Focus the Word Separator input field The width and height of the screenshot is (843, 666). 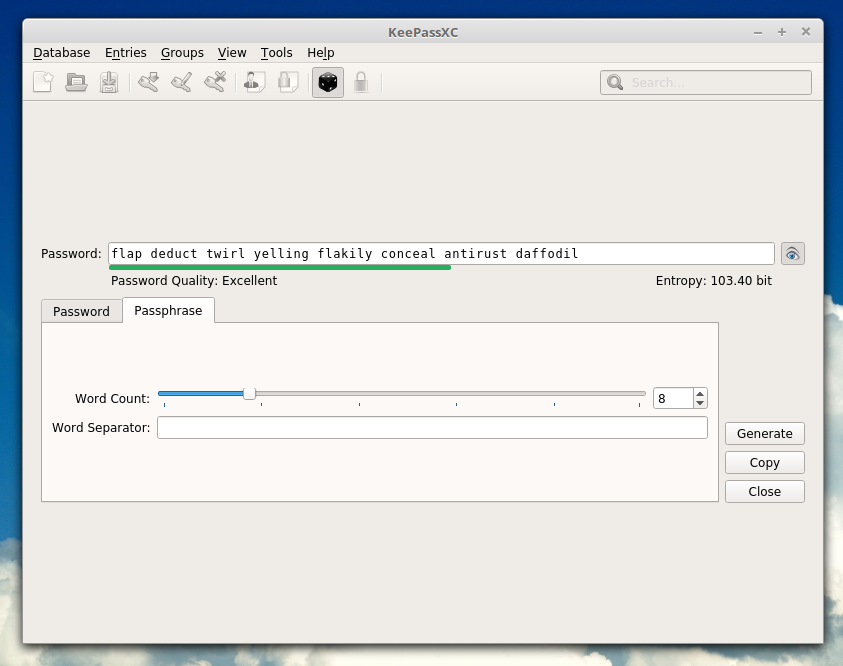click(x=432, y=428)
